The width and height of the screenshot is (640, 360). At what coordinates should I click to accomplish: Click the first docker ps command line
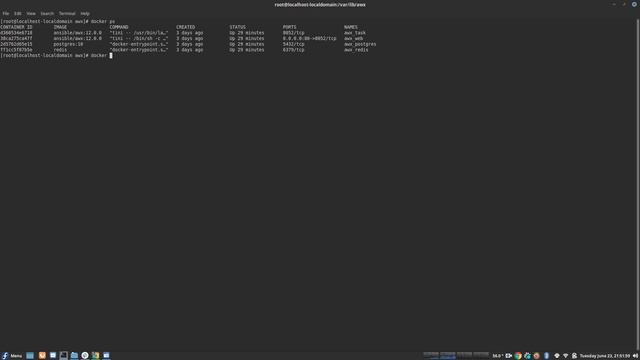tap(58, 21)
